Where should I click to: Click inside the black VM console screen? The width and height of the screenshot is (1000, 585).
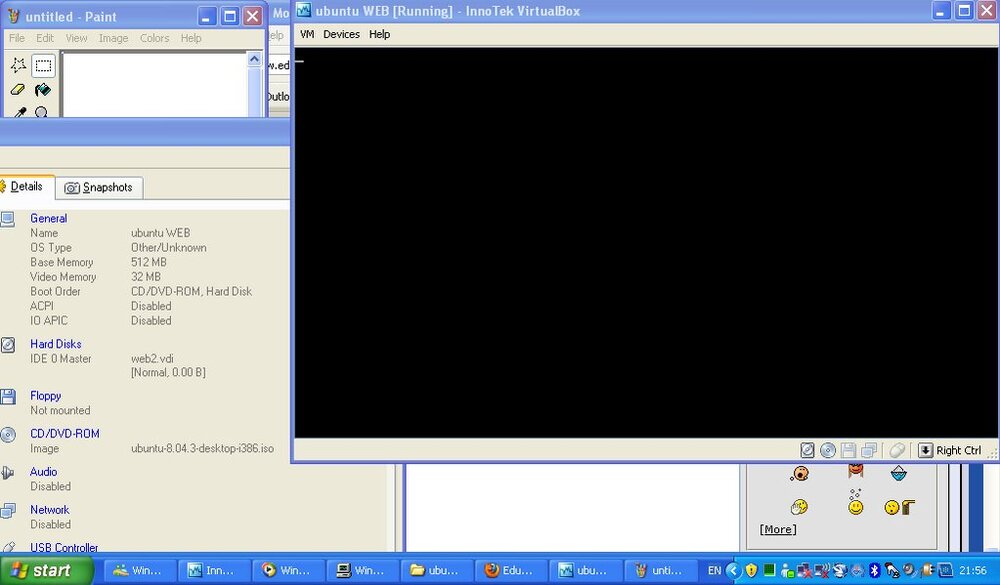pos(646,242)
